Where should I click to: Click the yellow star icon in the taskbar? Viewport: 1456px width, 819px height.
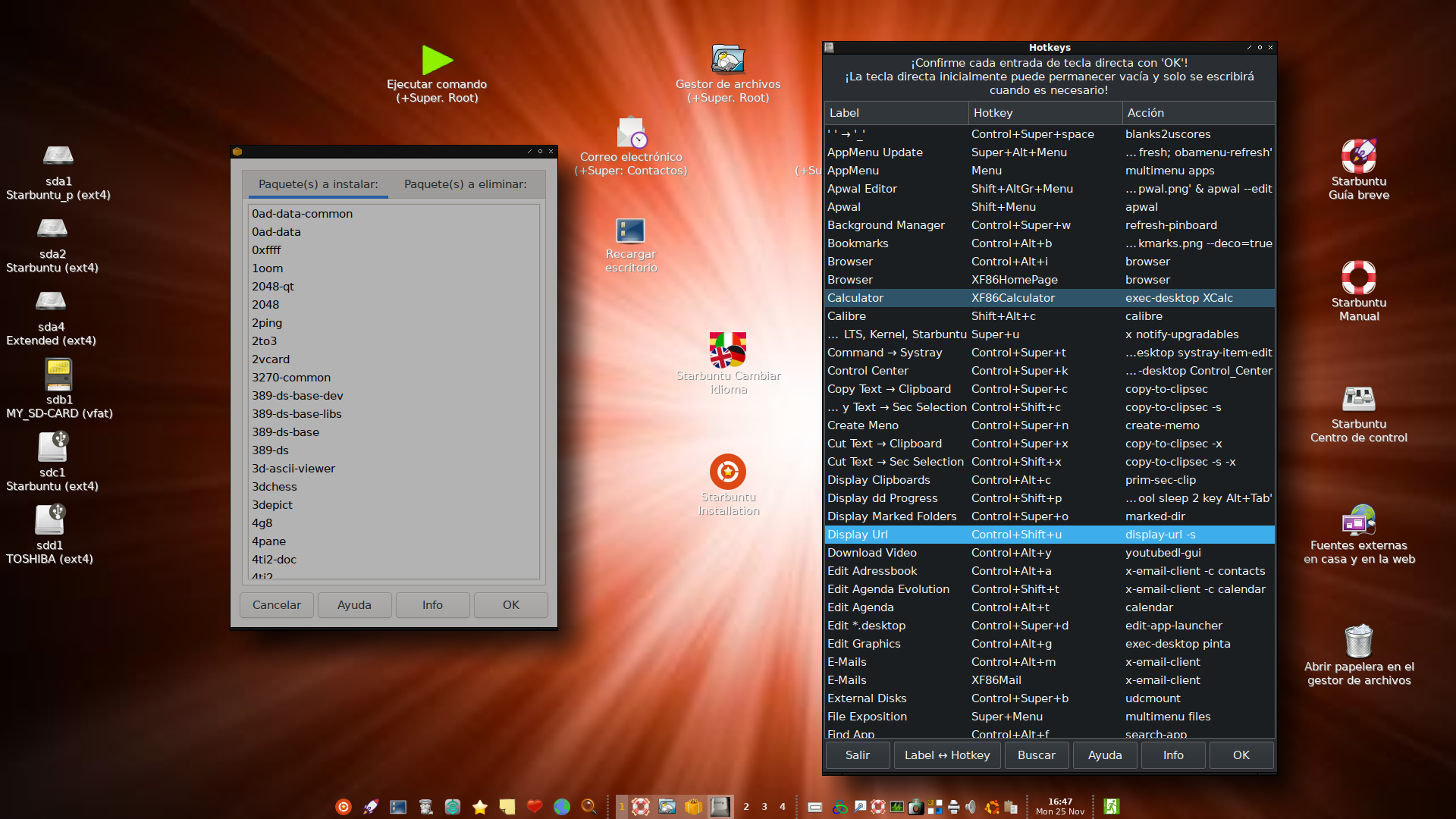tap(480, 807)
